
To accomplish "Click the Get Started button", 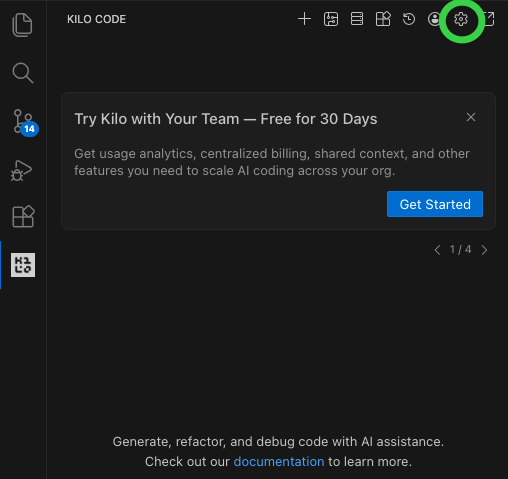I will (x=435, y=204).
